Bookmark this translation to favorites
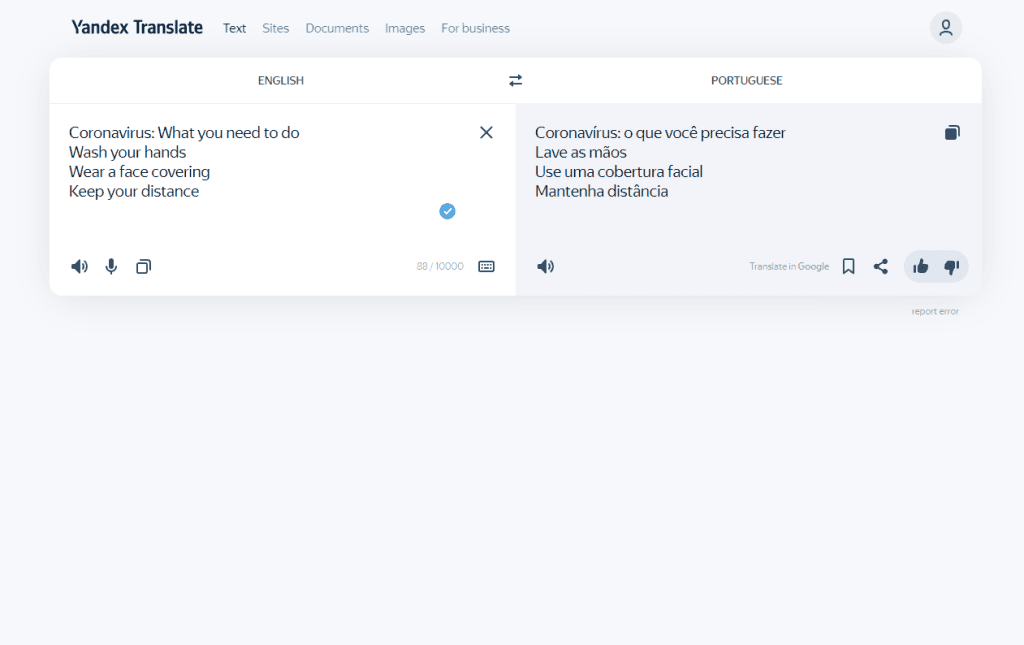1024x645 pixels. [x=848, y=266]
